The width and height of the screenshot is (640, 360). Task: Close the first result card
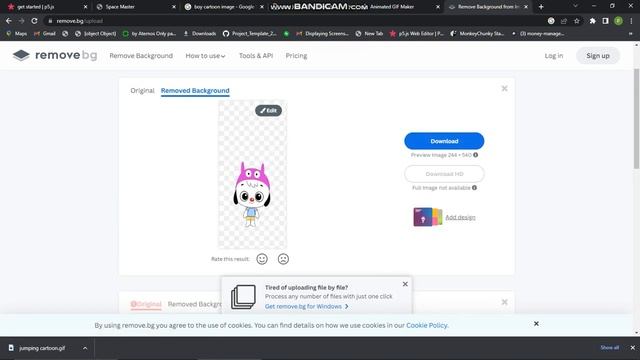click(504, 89)
